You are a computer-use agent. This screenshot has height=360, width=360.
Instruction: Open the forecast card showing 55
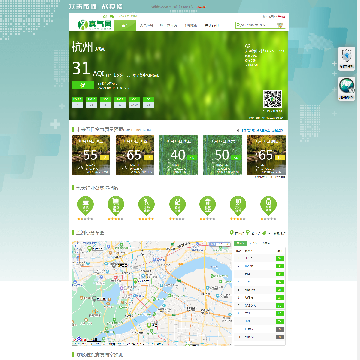click(x=91, y=155)
